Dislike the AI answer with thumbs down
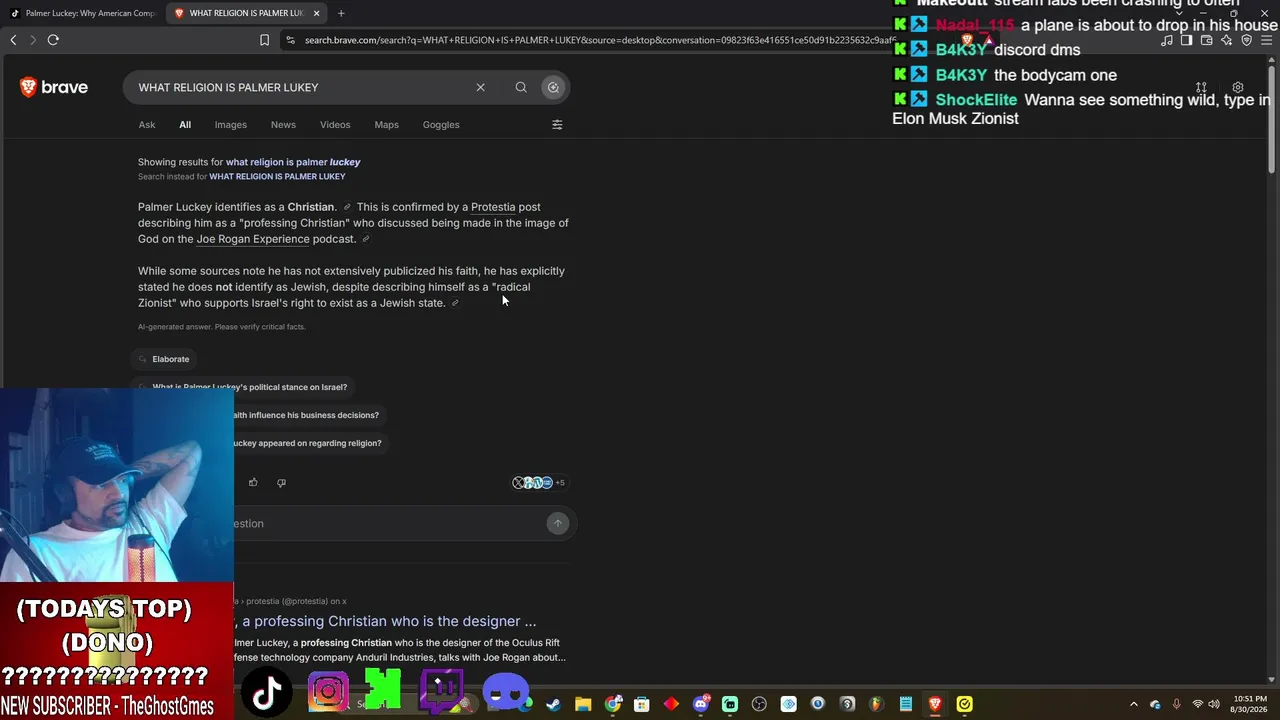This screenshot has width=1280, height=720. coord(281,482)
